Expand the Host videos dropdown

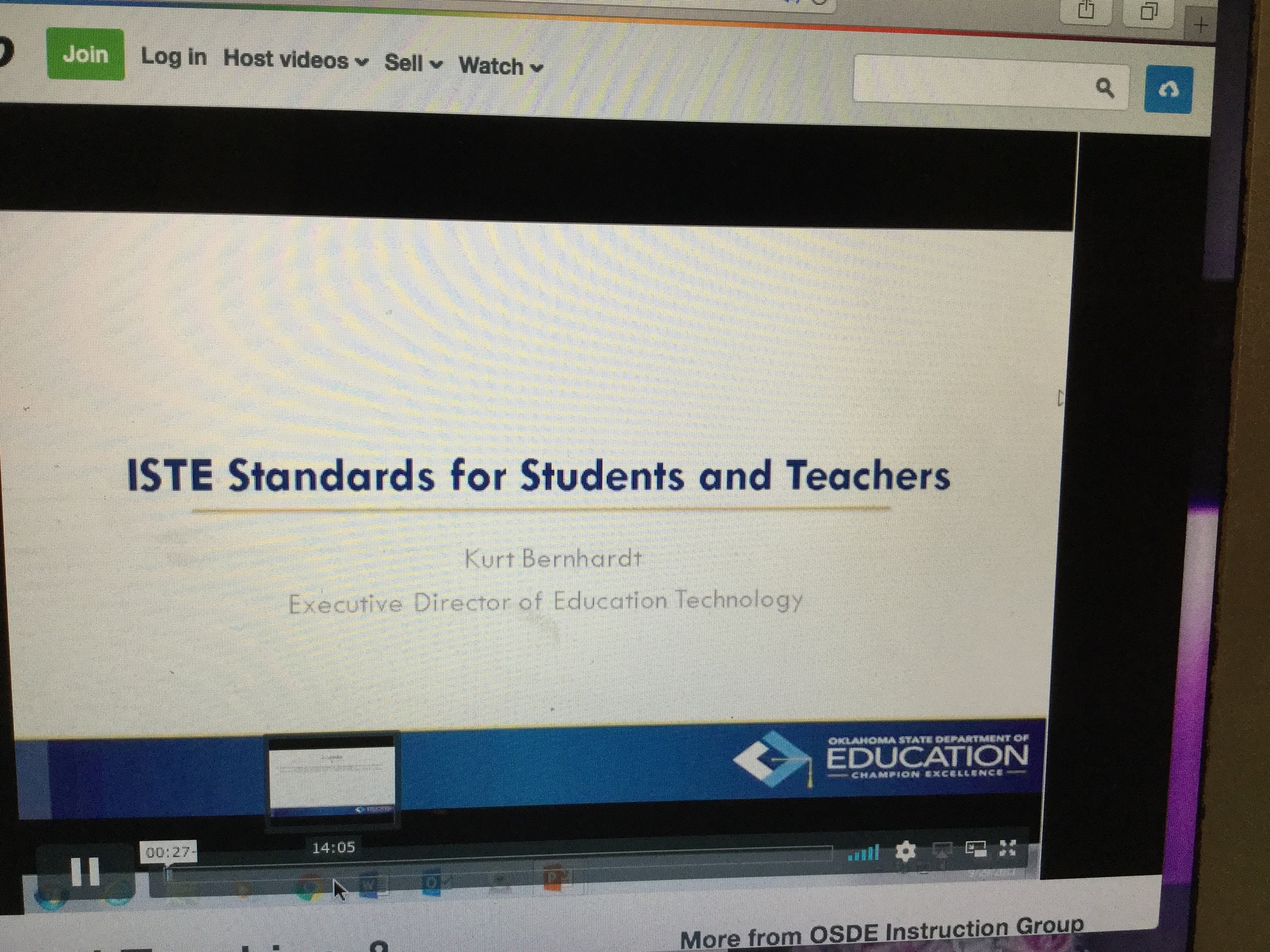(x=295, y=59)
